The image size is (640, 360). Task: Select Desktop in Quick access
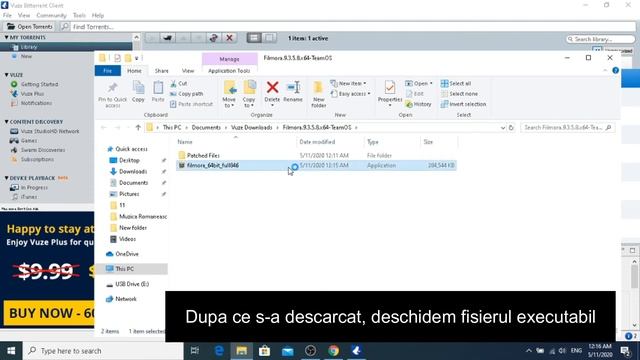pos(129,160)
